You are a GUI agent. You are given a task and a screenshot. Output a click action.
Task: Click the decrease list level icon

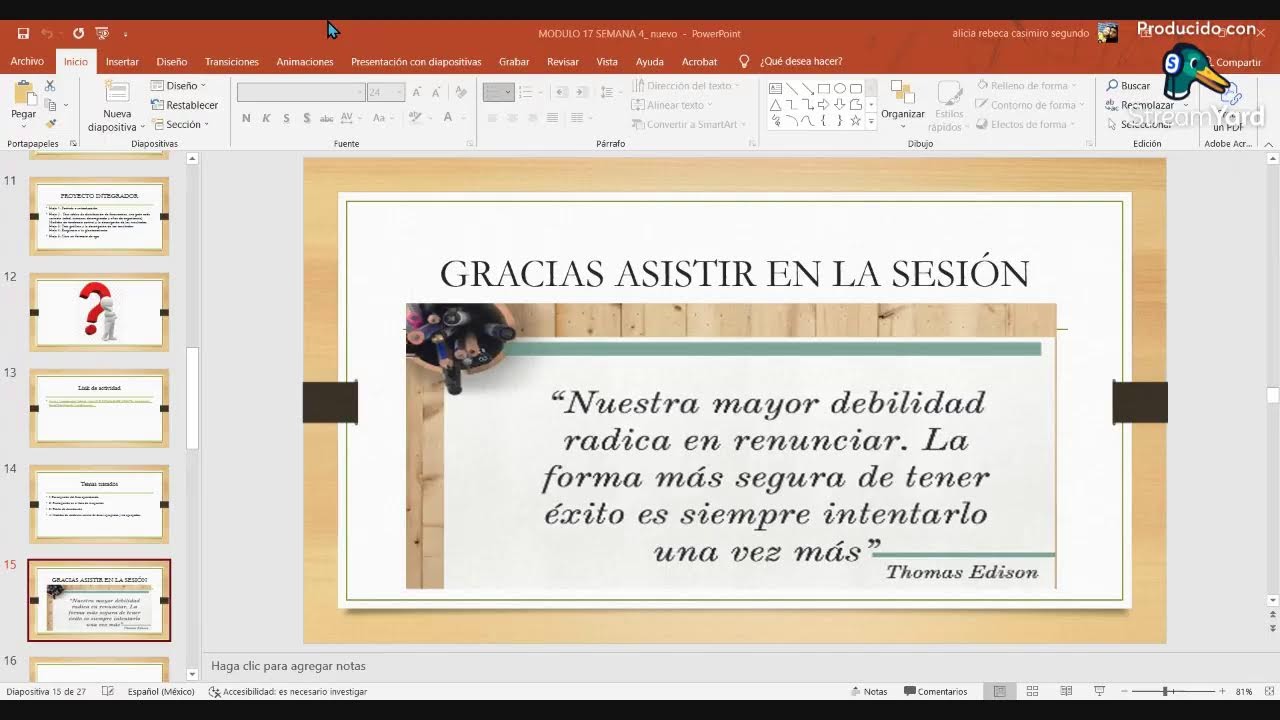[x=561, y=92]
